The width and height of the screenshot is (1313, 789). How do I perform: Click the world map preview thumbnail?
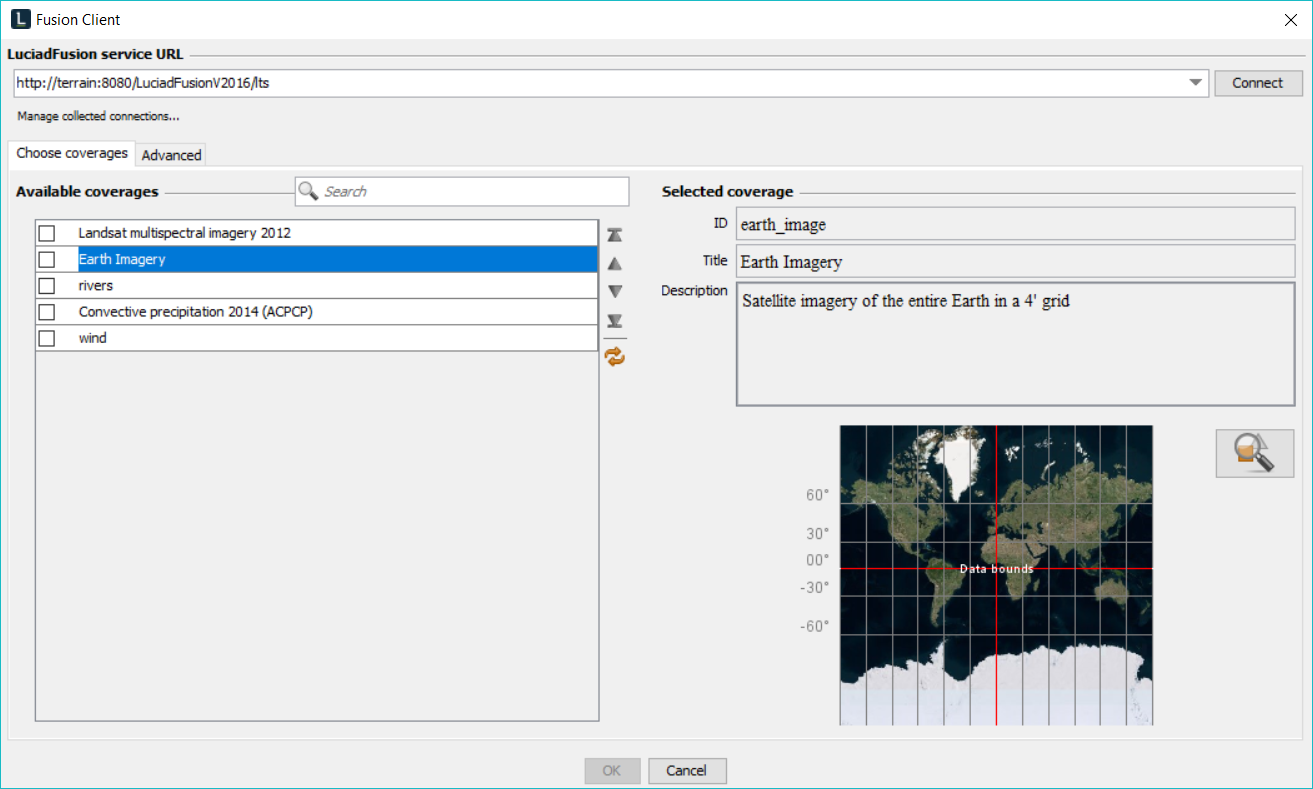pos(996,575)
